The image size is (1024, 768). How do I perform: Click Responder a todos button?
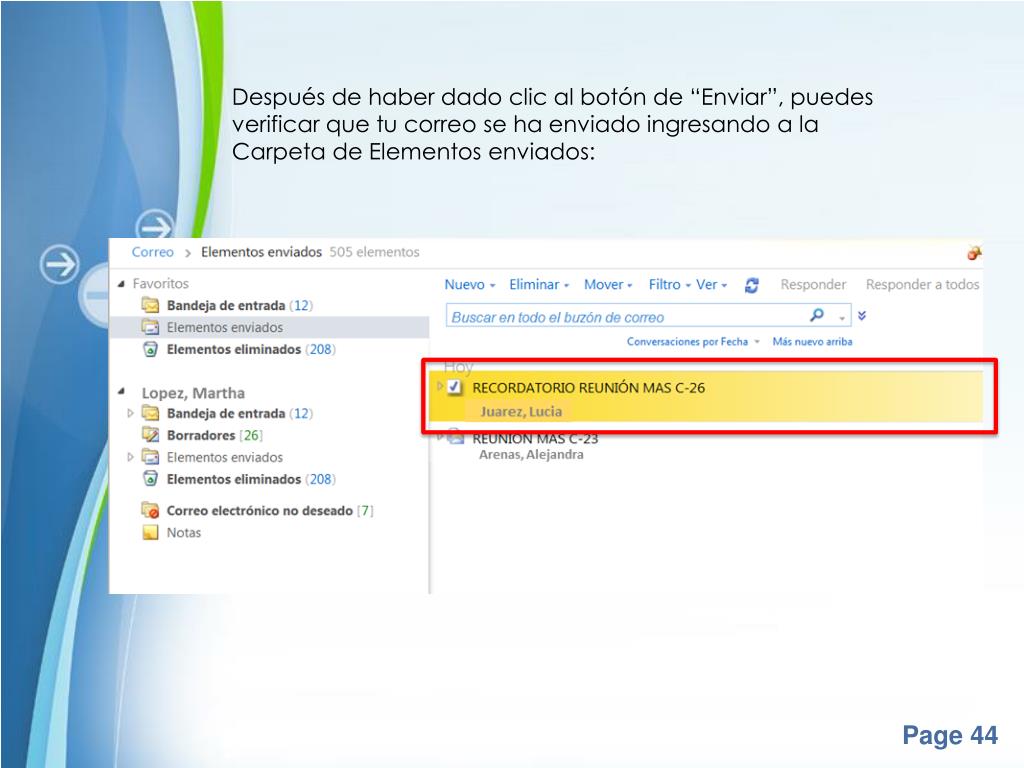(922, 285)
